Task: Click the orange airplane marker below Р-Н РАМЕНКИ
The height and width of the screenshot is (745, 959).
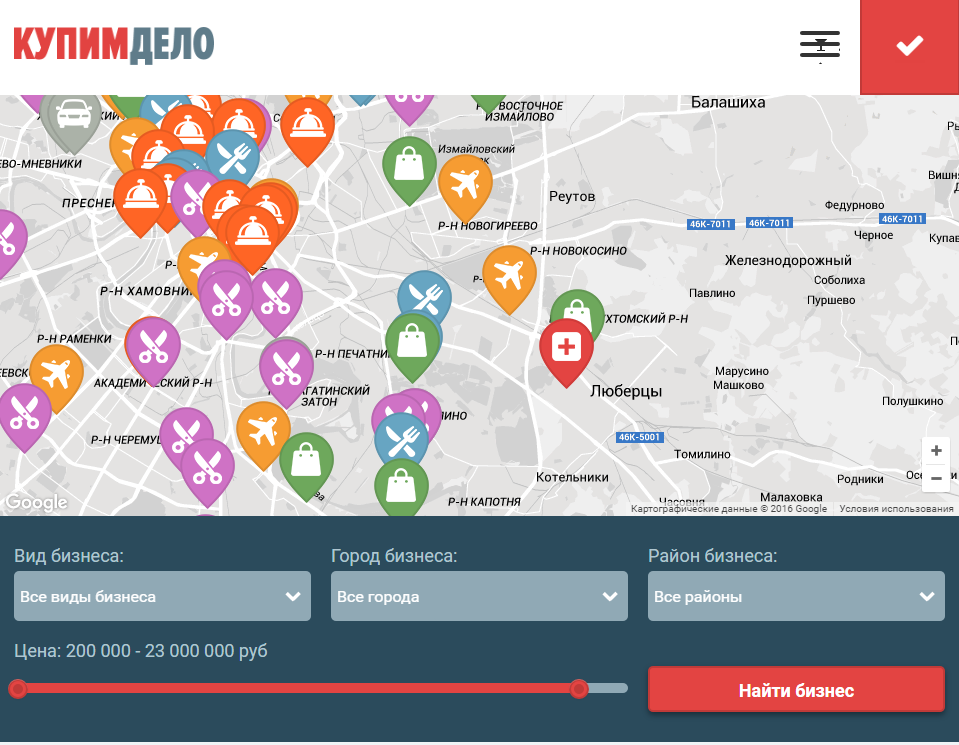Action: [57, 374]
